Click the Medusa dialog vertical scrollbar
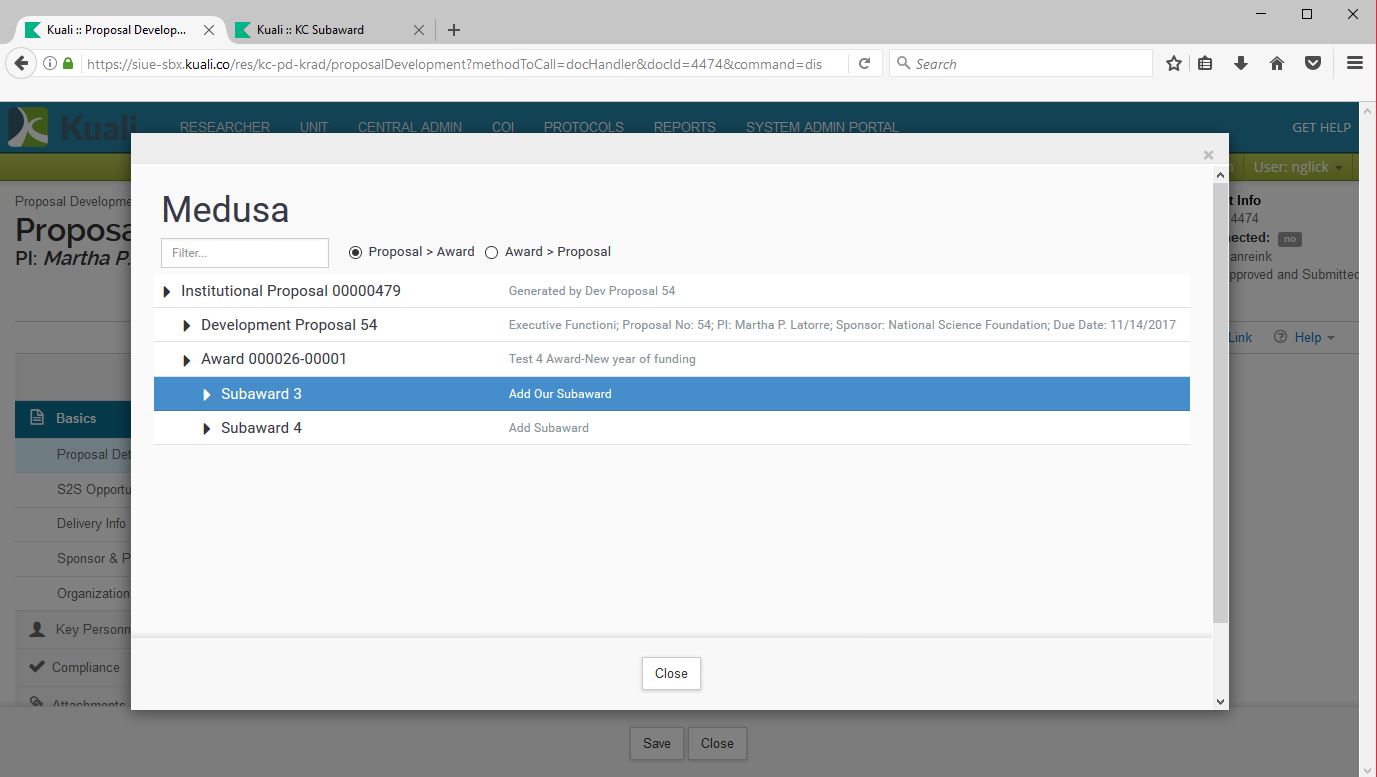This screenshot has height=777, width=1377. tap(1220, 400)
